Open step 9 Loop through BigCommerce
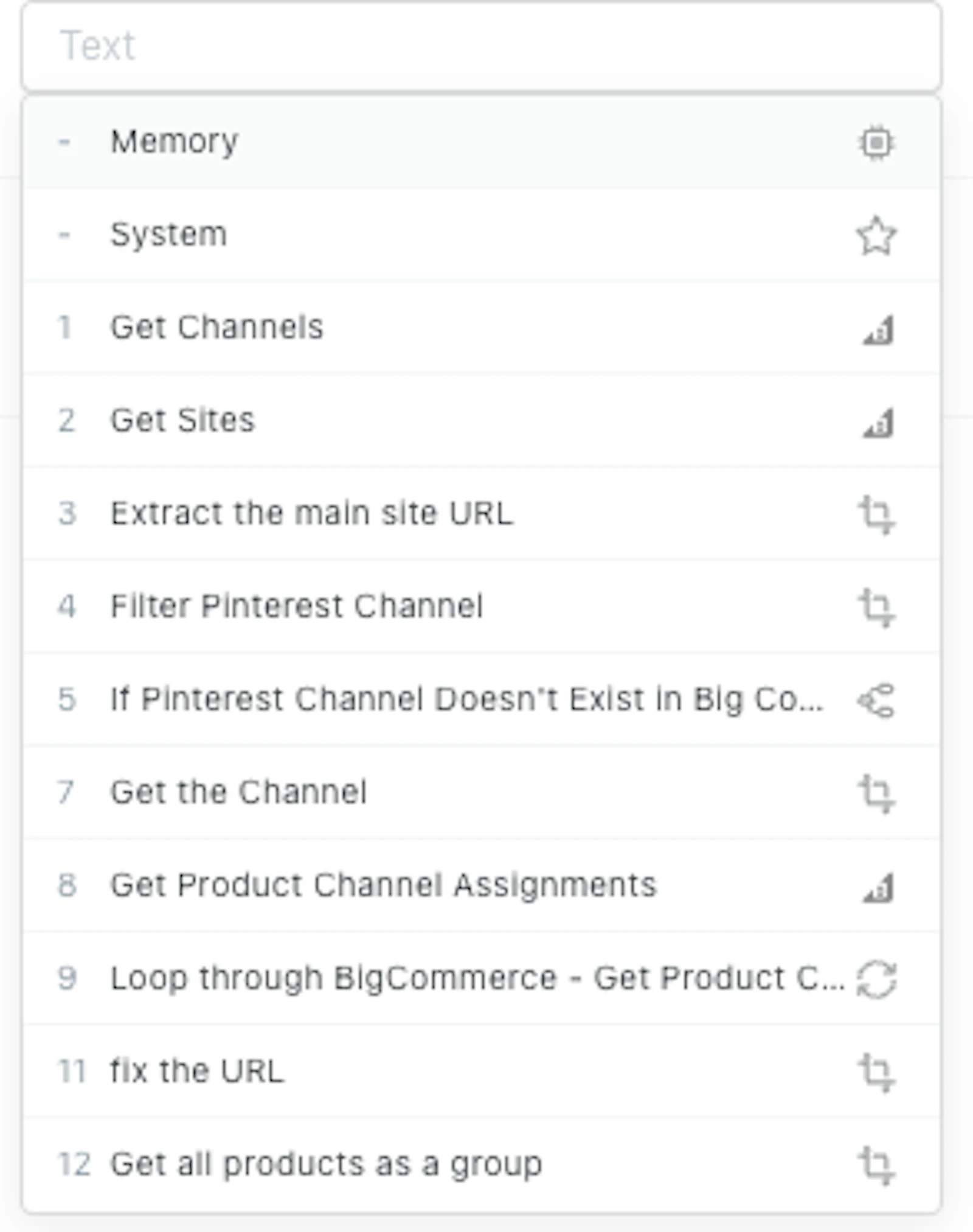 click(482, 978)
